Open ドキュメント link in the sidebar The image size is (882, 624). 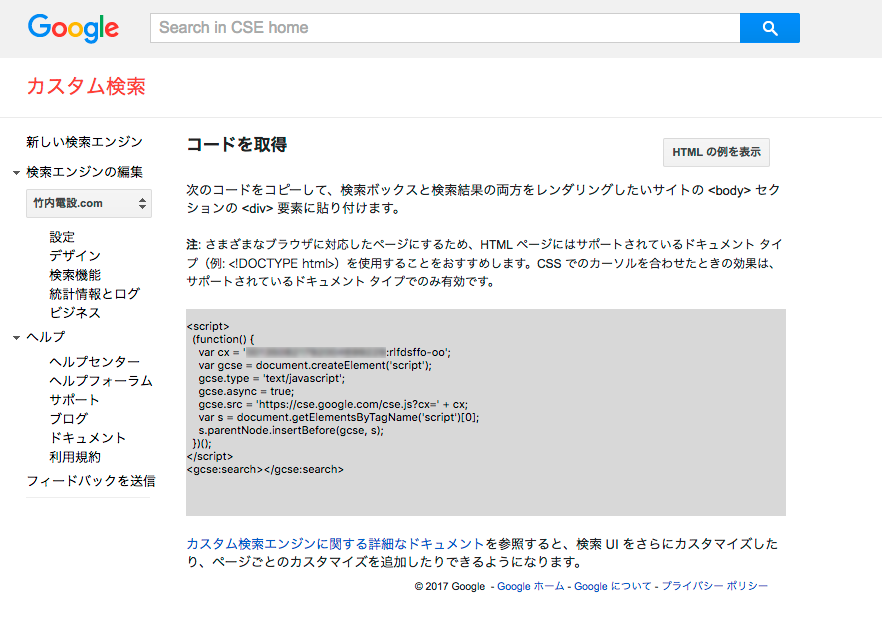87,438
